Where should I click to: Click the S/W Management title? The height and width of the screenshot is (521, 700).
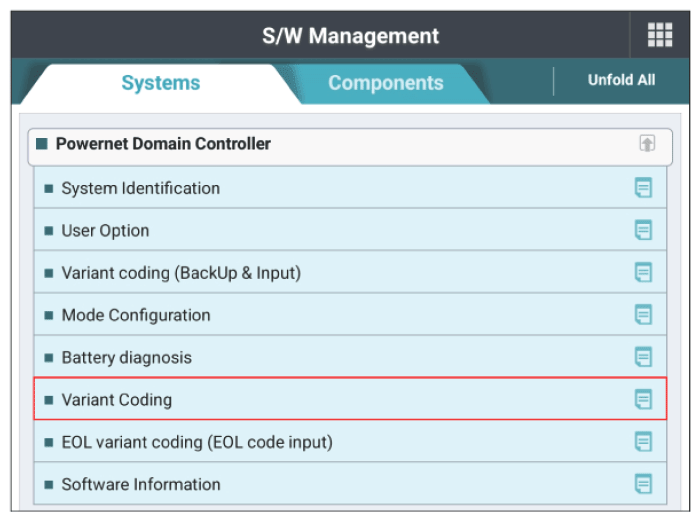pyautogui.click(x=350, y=36)
